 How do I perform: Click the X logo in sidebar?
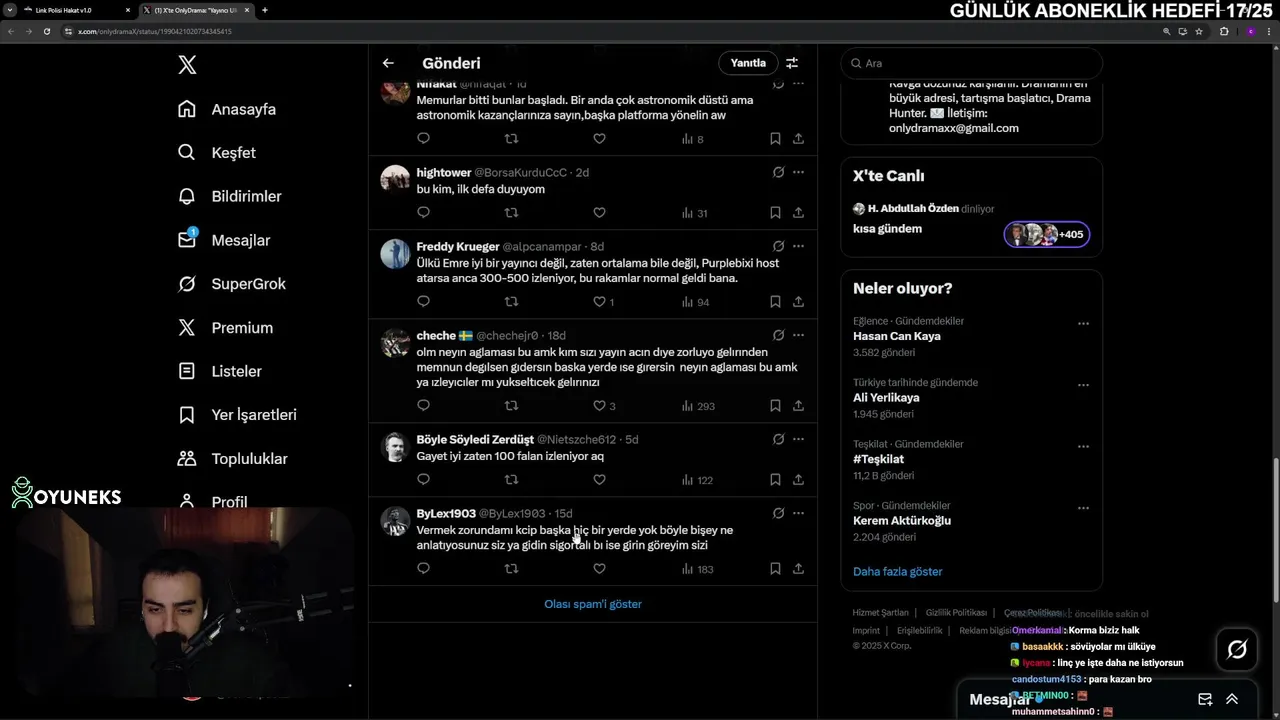(187, 65)
